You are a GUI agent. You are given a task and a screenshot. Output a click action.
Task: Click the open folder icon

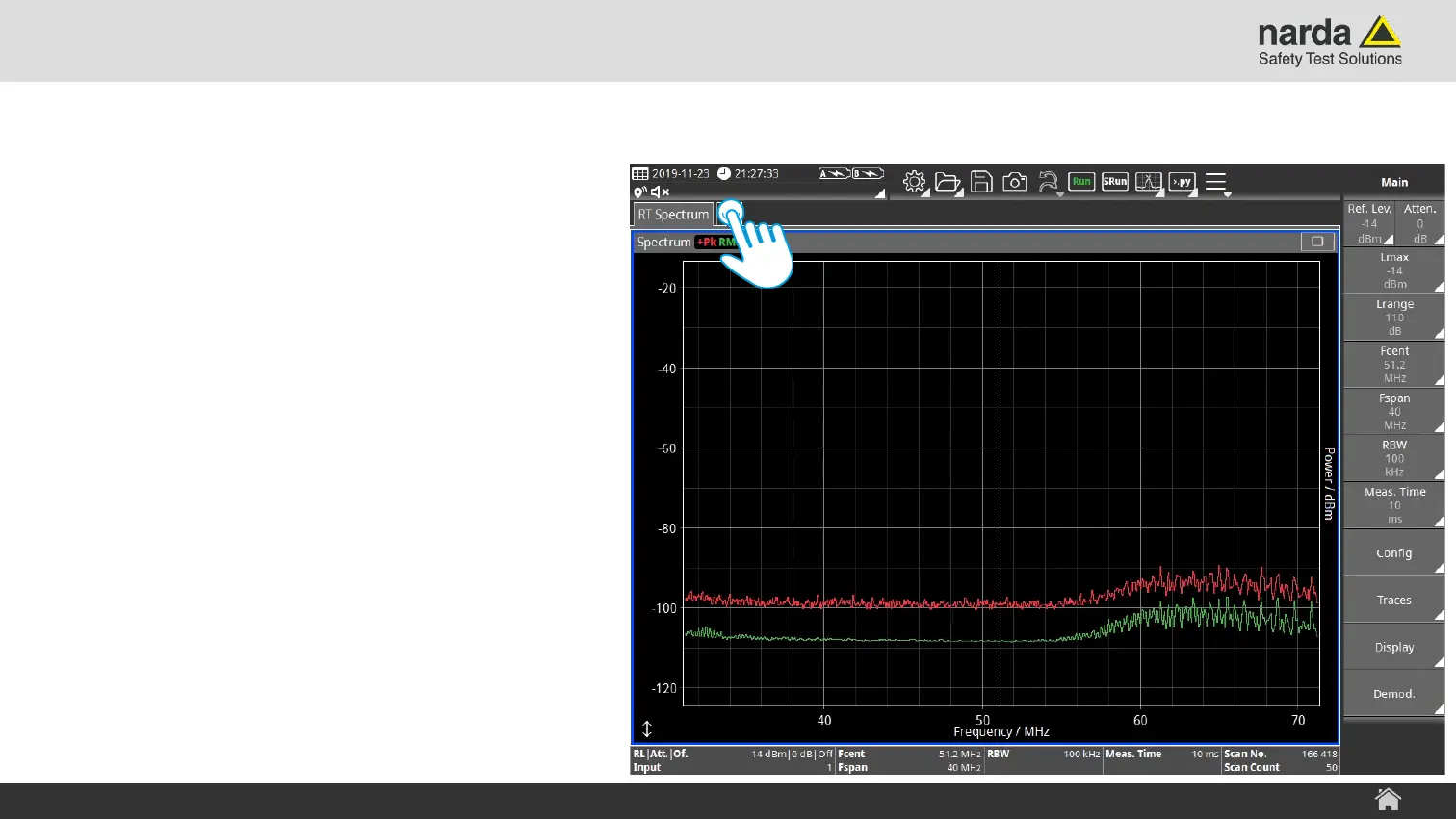948,182
